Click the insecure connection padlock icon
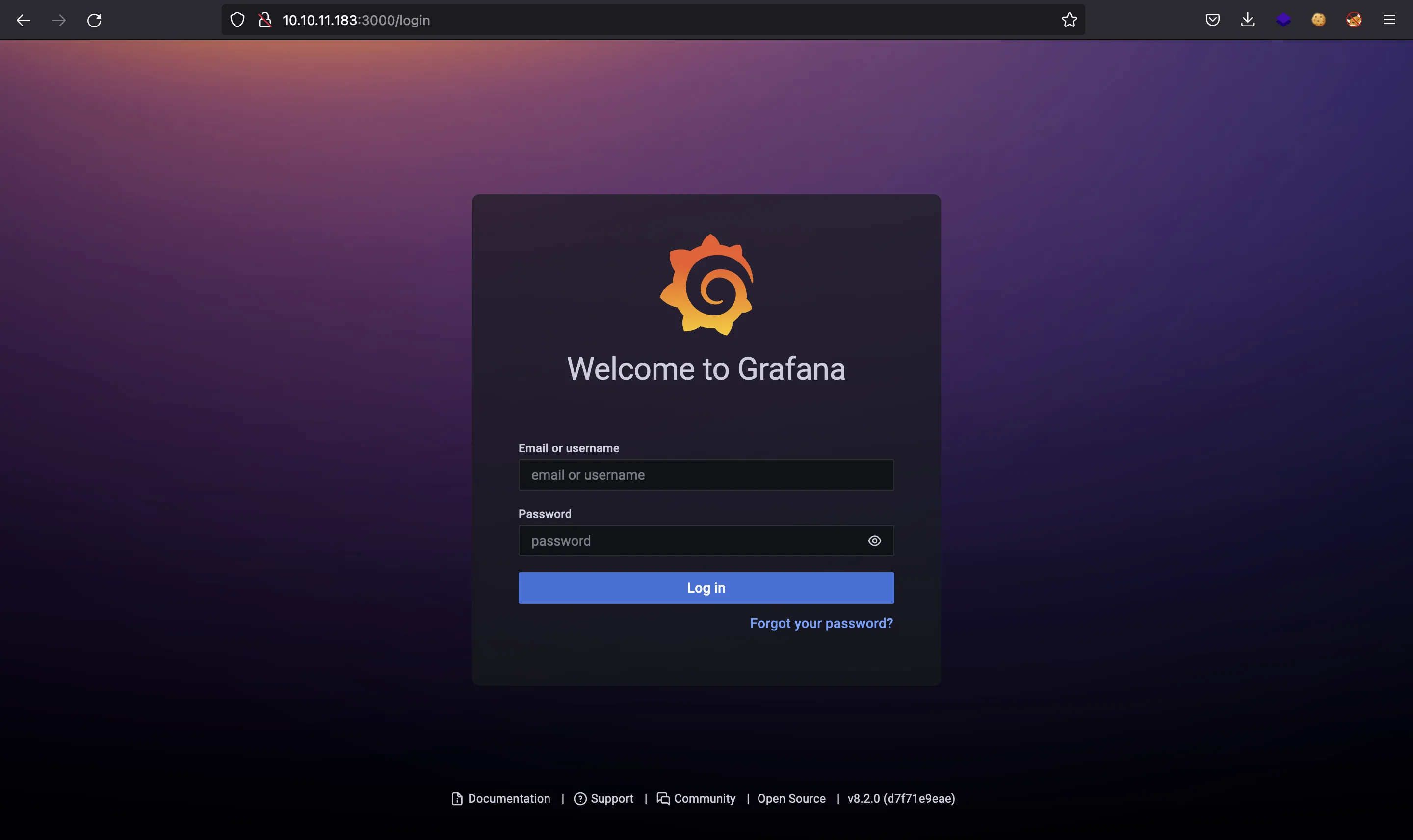The image size is (1413, 840). [x=265, y=20]
